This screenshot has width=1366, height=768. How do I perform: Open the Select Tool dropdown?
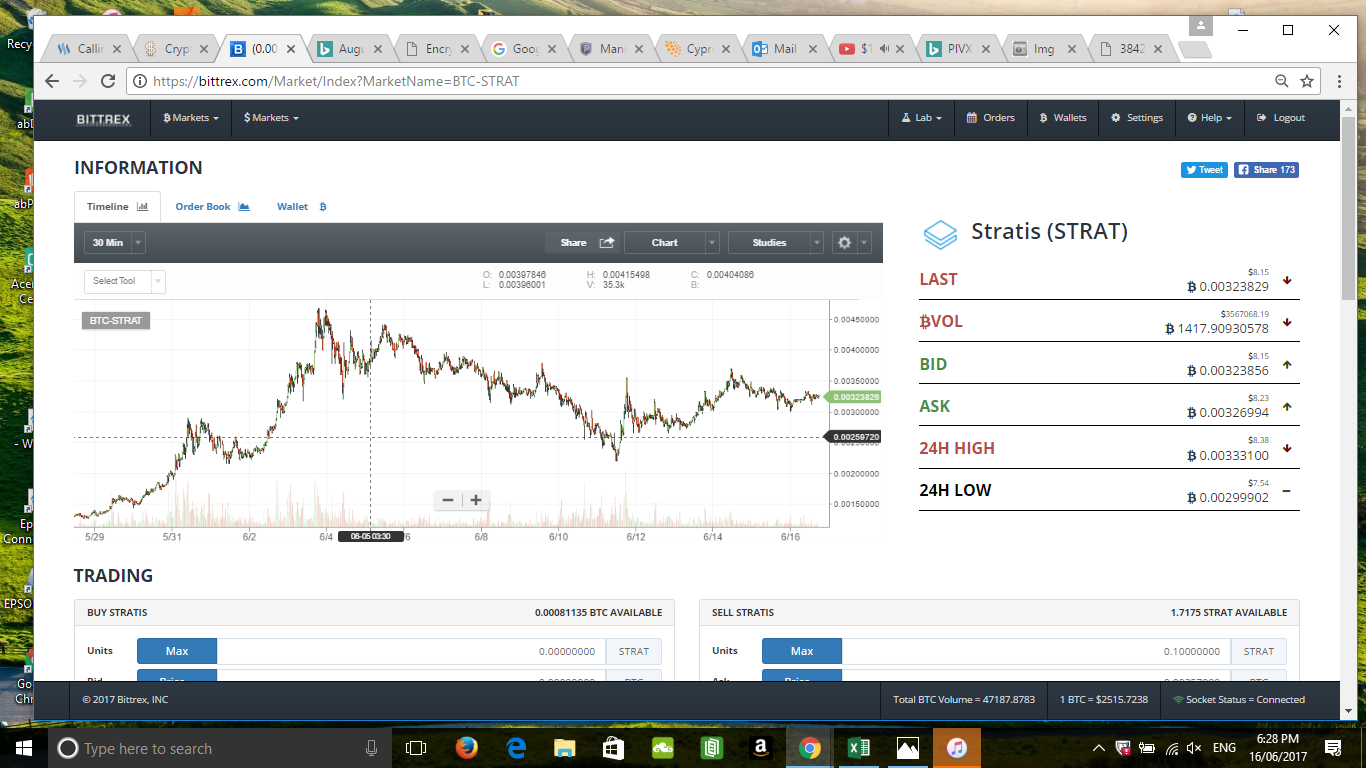124,281
